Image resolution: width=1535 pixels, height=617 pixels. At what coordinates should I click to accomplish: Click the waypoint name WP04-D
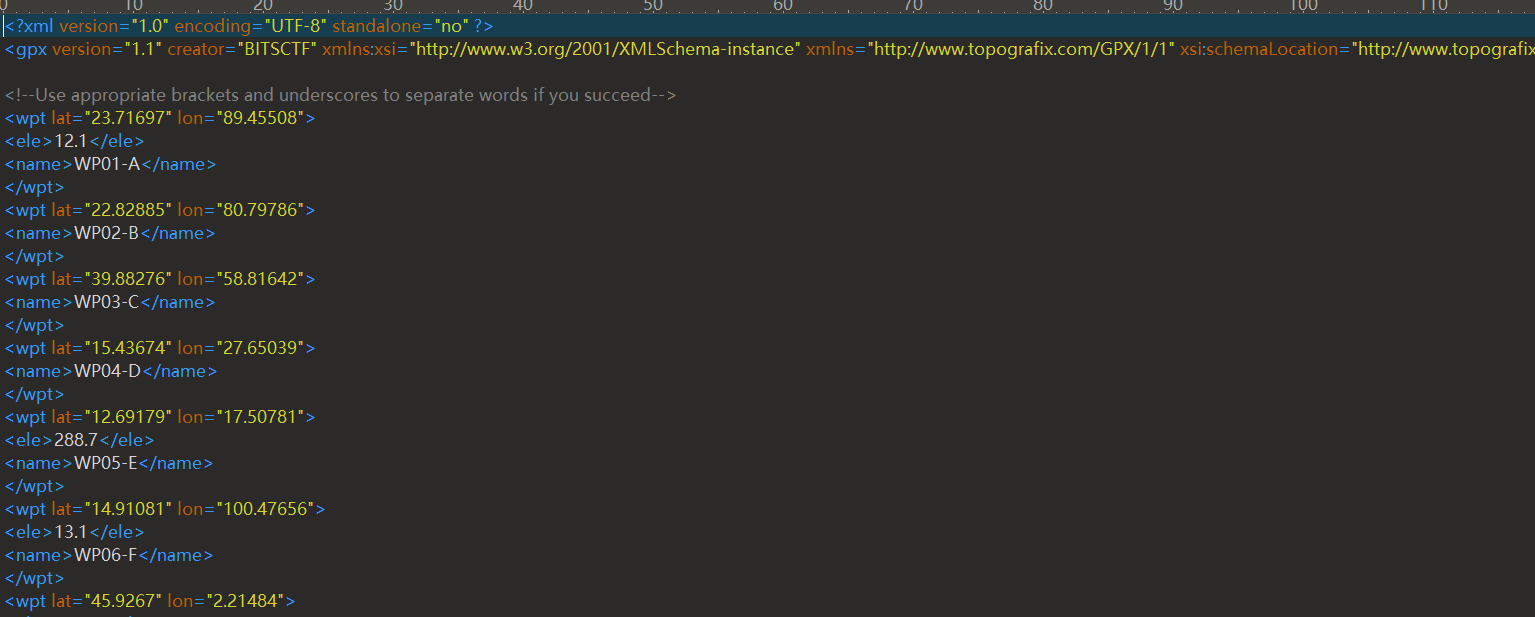(x=108, y=371)
